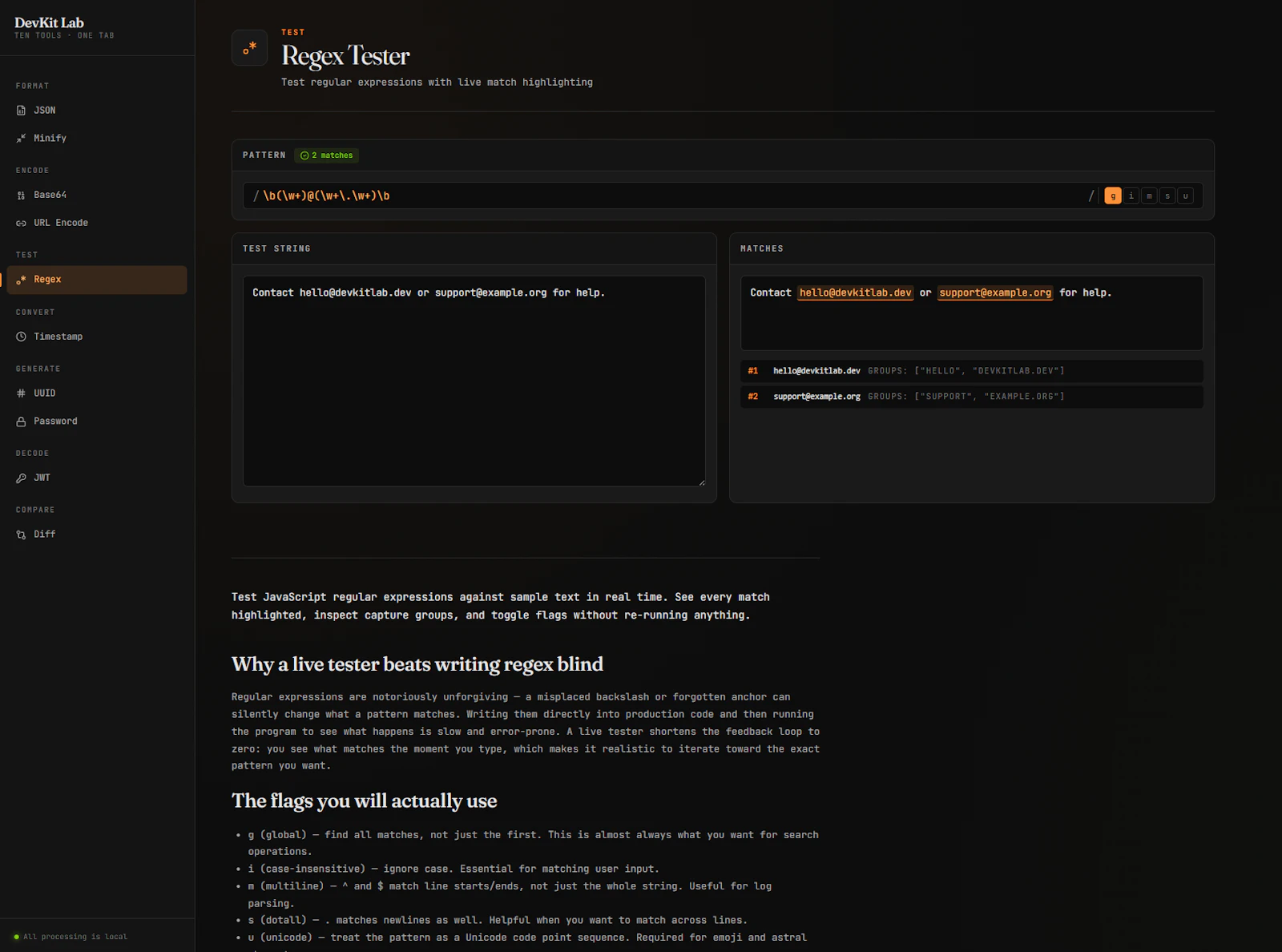The height and width of the screenshot is (952, 1282).
Task: Click highlighted match support@example.org
Action: [995, 293]
